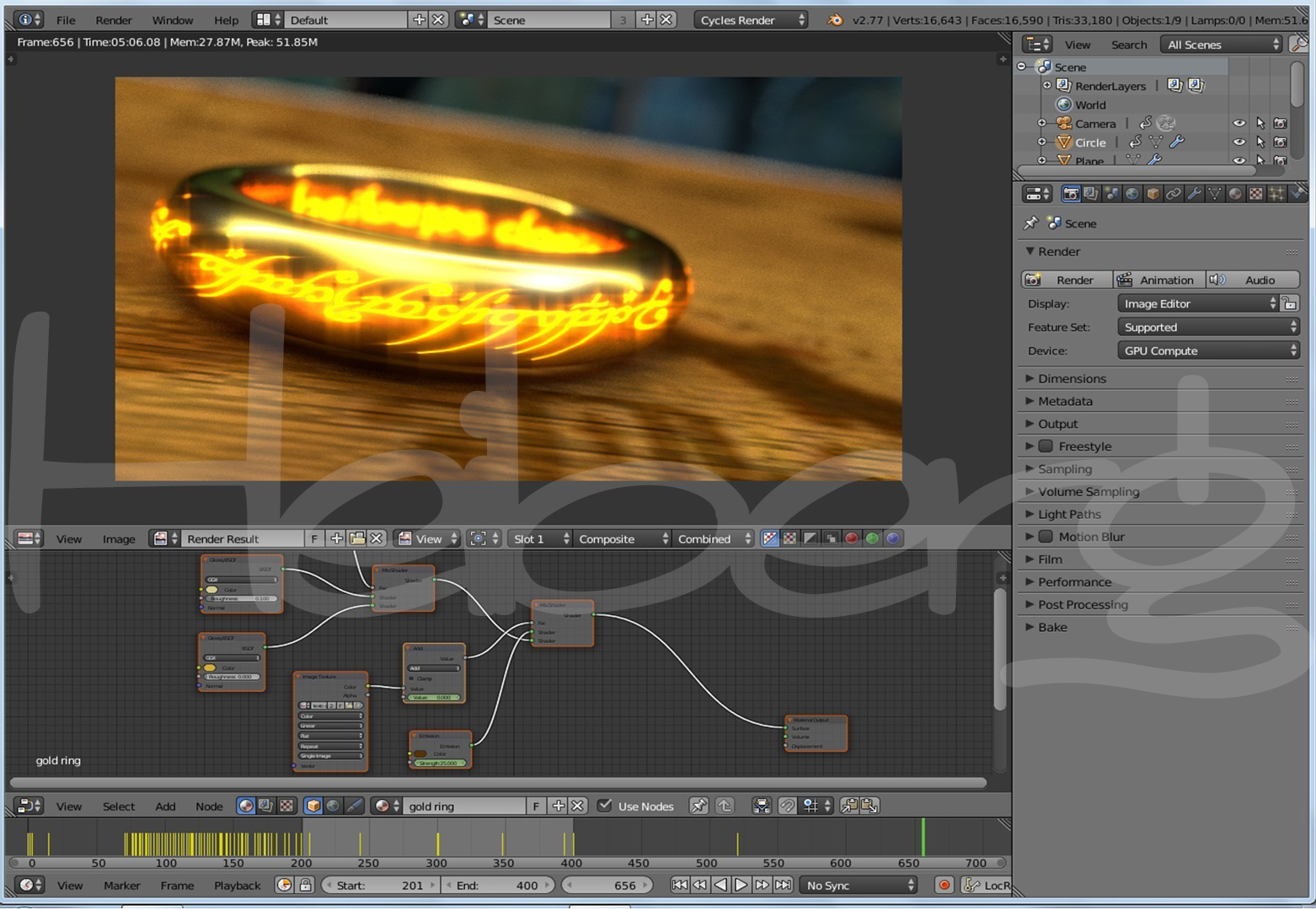This screenshot has height=910, width=1316.
Task: Play the animation forward
Action: [x=741, y=885]
